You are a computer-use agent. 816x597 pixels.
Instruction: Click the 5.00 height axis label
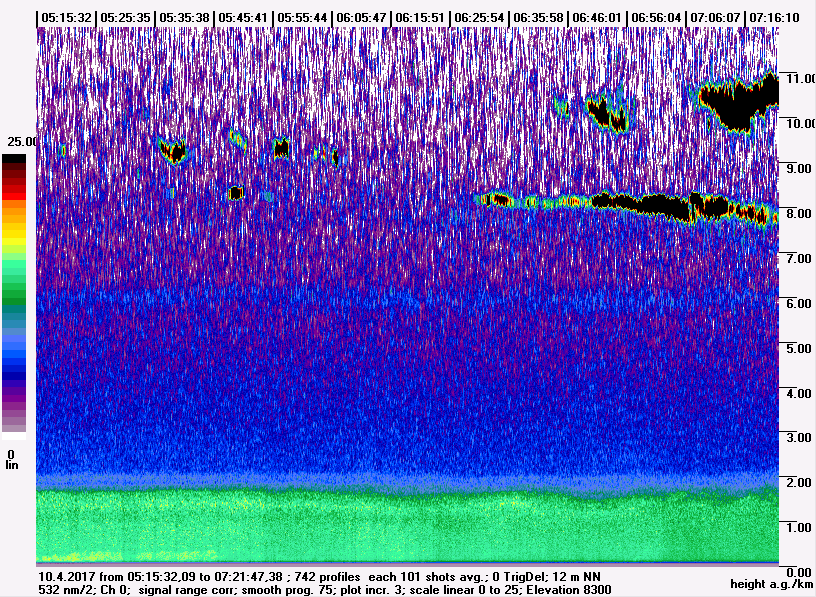[x=799, y=348]
